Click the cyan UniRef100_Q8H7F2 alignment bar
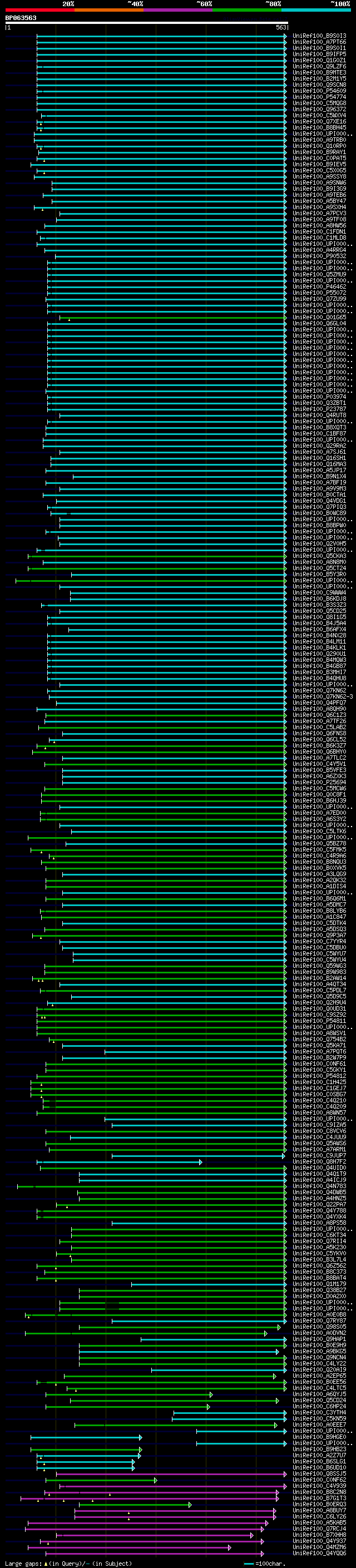The height and width of the screenshot is (1568, 356). point(121,1162)
